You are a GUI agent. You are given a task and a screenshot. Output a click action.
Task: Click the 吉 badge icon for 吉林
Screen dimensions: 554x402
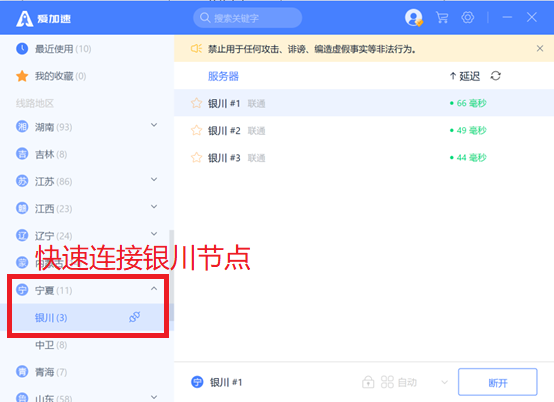point(22,154)
